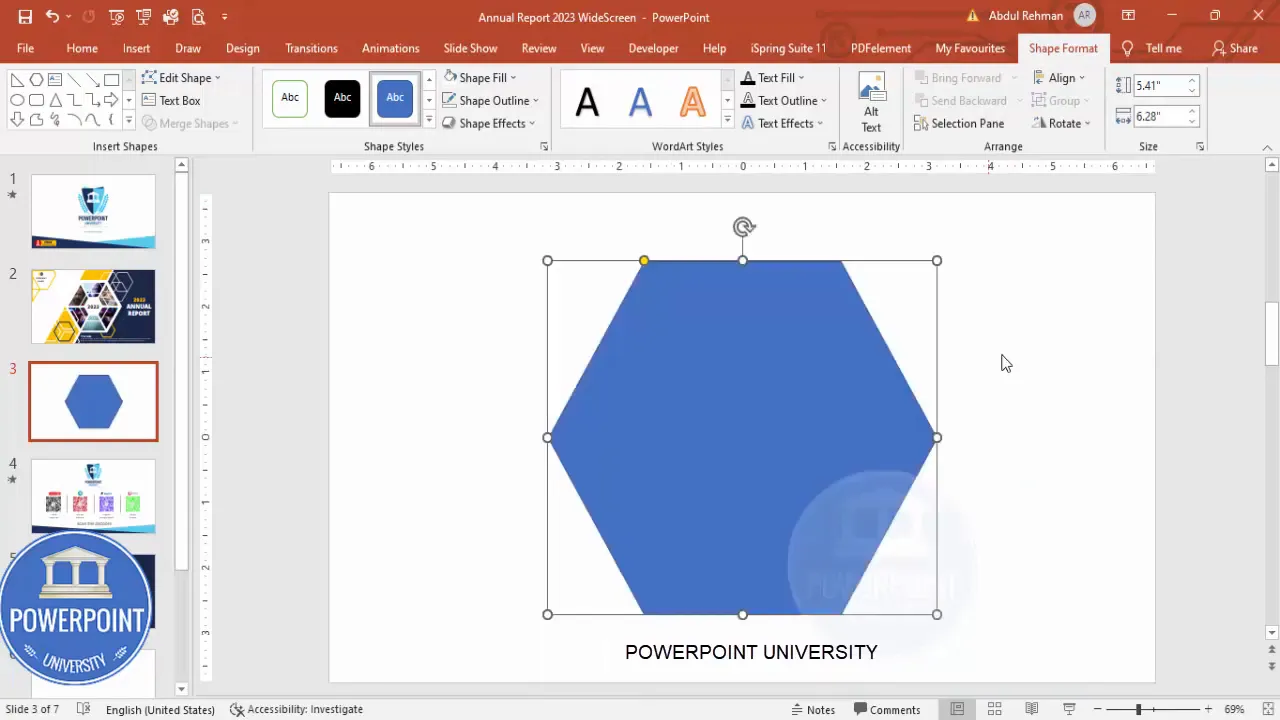Select slide 2 Annual Report thumbnail
1280x720 pixels.
coord(93,306)
